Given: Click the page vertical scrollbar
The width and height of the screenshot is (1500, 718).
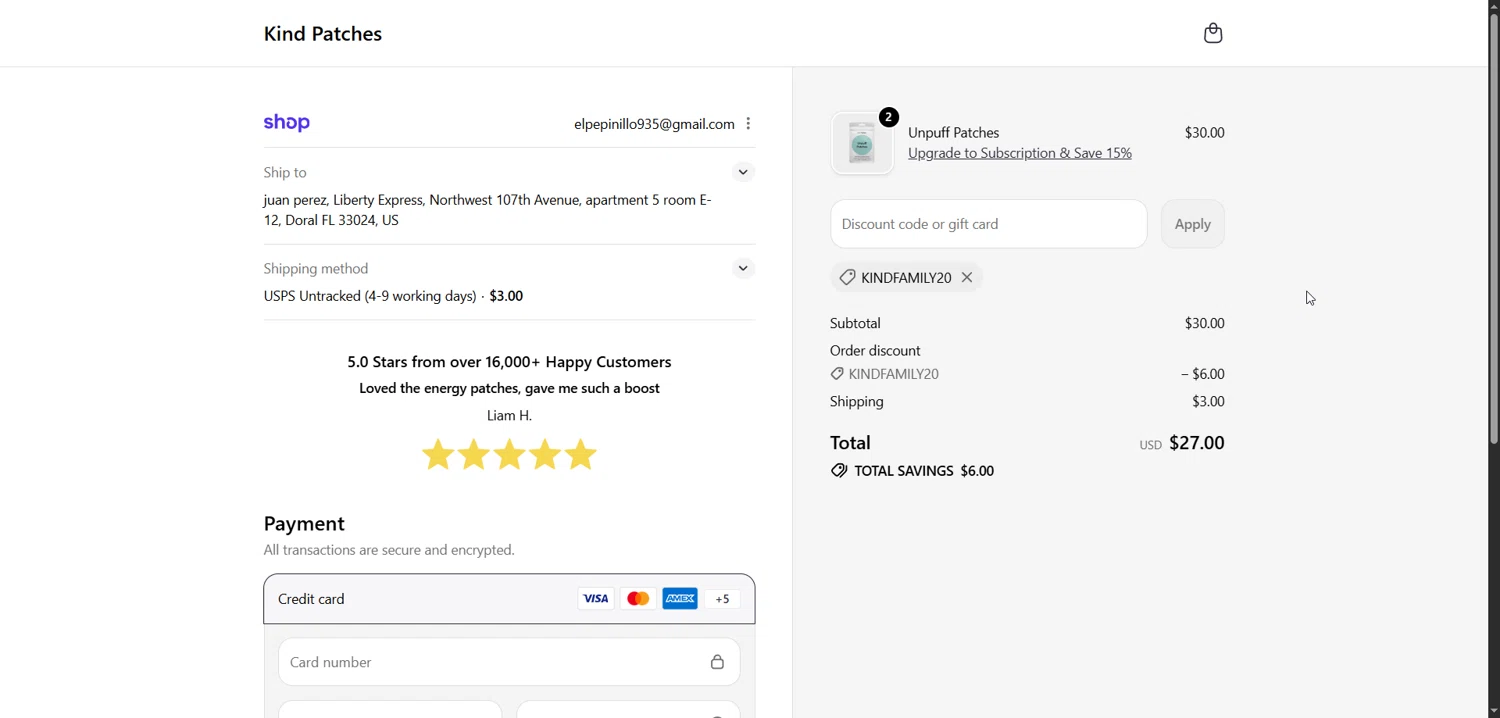Looking at the screenshot, I should (x=1493, y=230).
